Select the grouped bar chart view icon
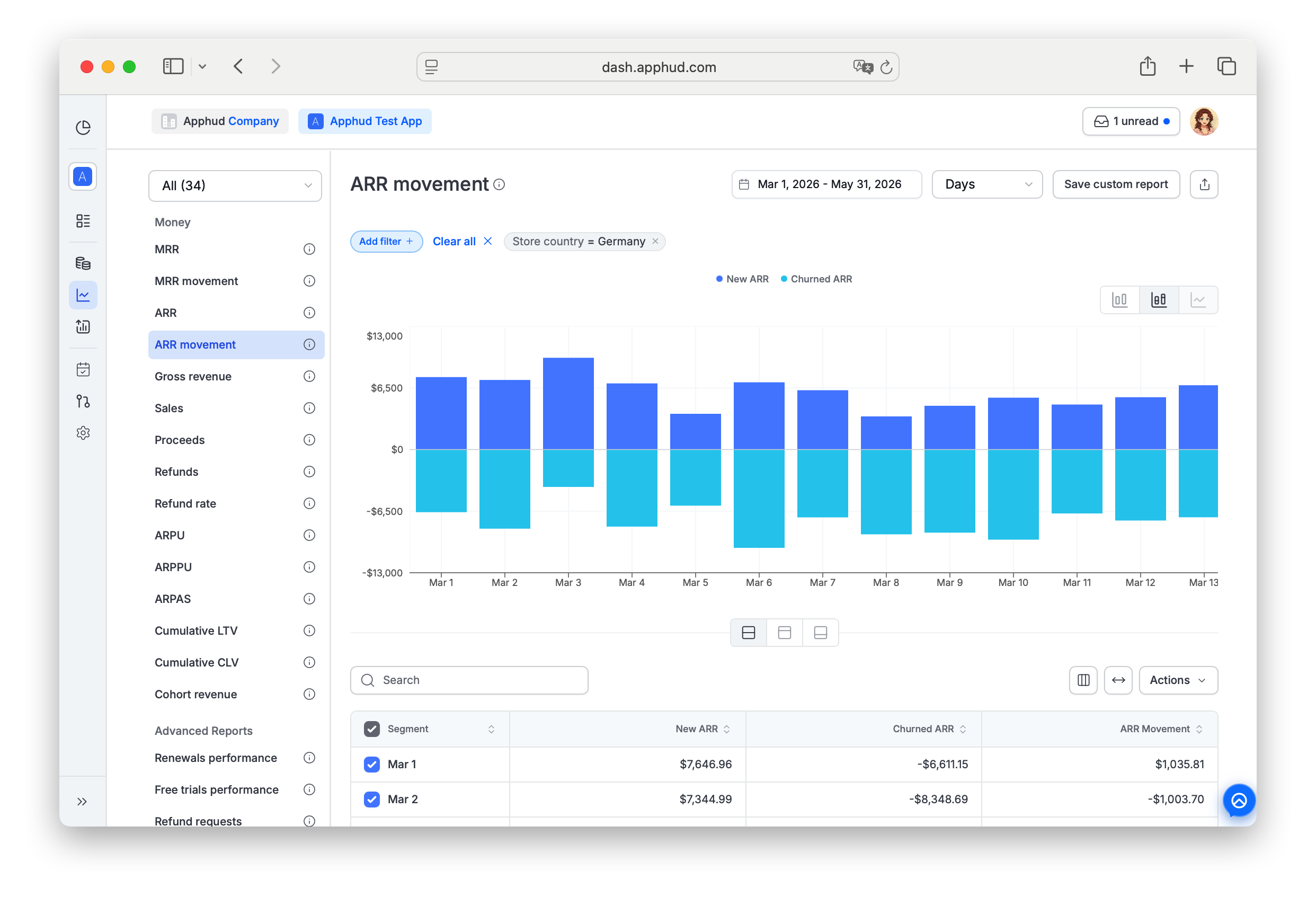This screenshot has width=1316, height=906. [x=1119, y=300]
